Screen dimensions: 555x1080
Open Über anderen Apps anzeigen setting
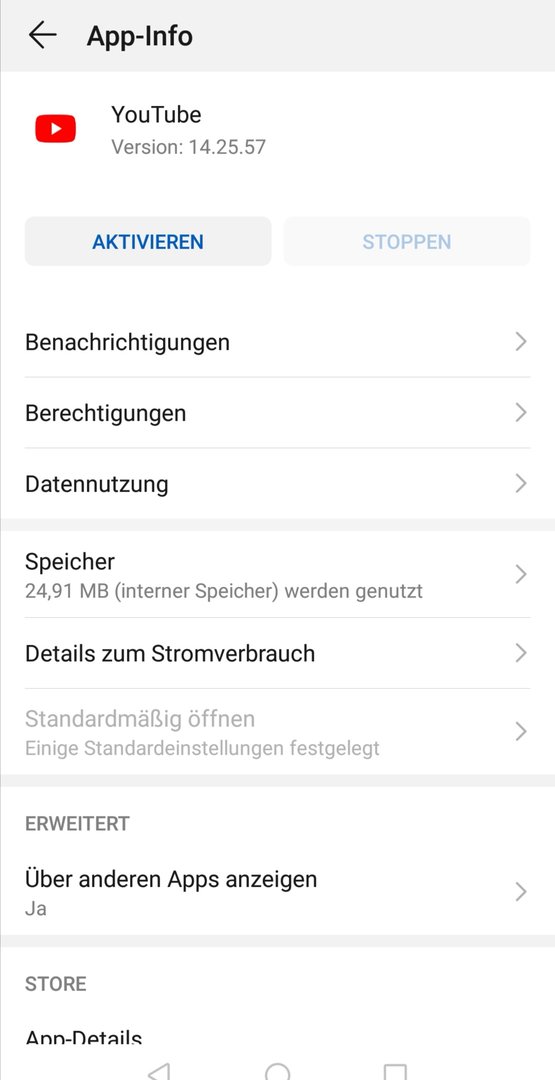tap(278, 892)
